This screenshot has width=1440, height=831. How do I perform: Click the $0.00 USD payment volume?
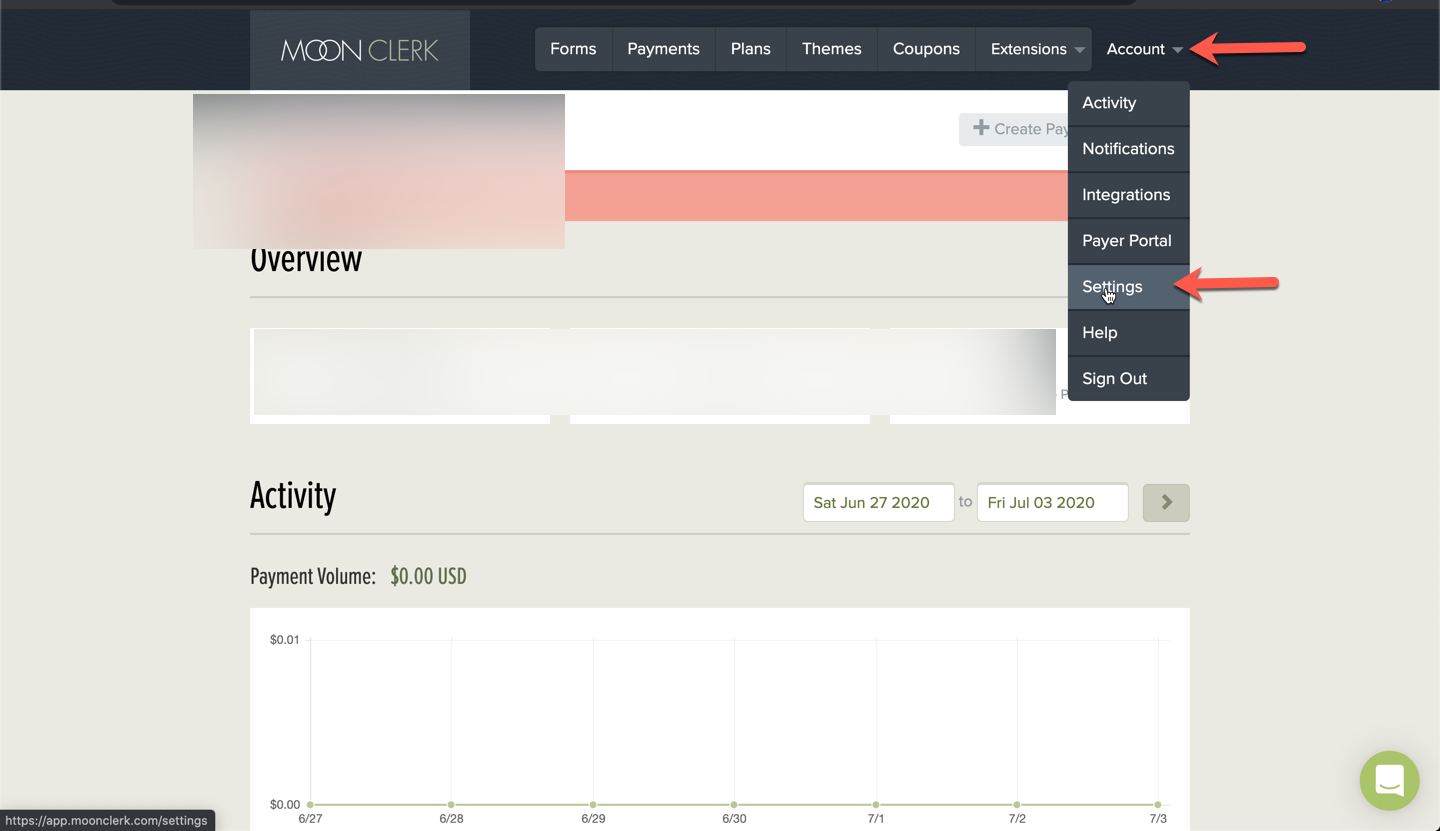(428, 576)
